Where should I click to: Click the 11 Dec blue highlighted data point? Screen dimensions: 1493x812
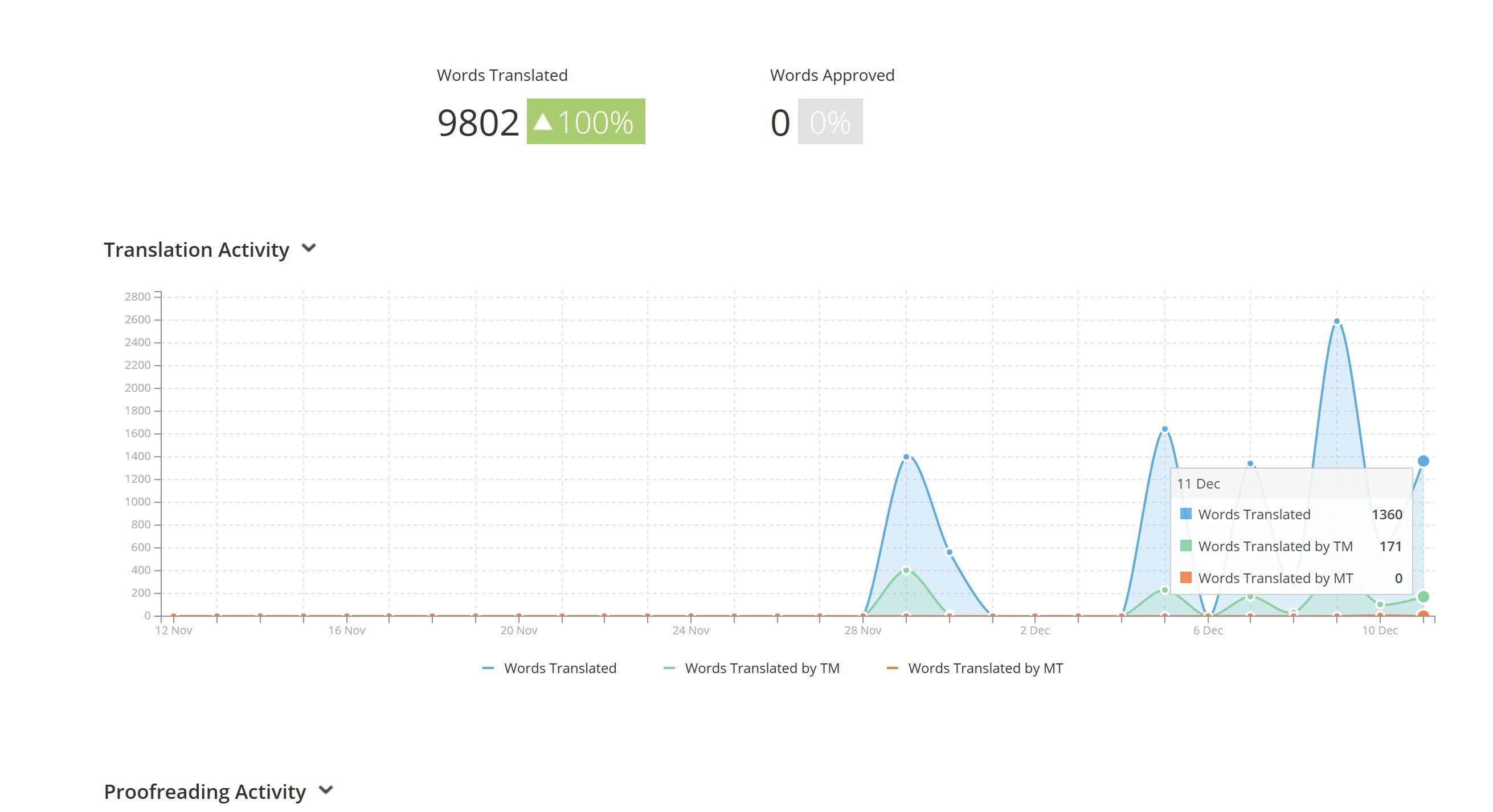tap(1423, 461)
